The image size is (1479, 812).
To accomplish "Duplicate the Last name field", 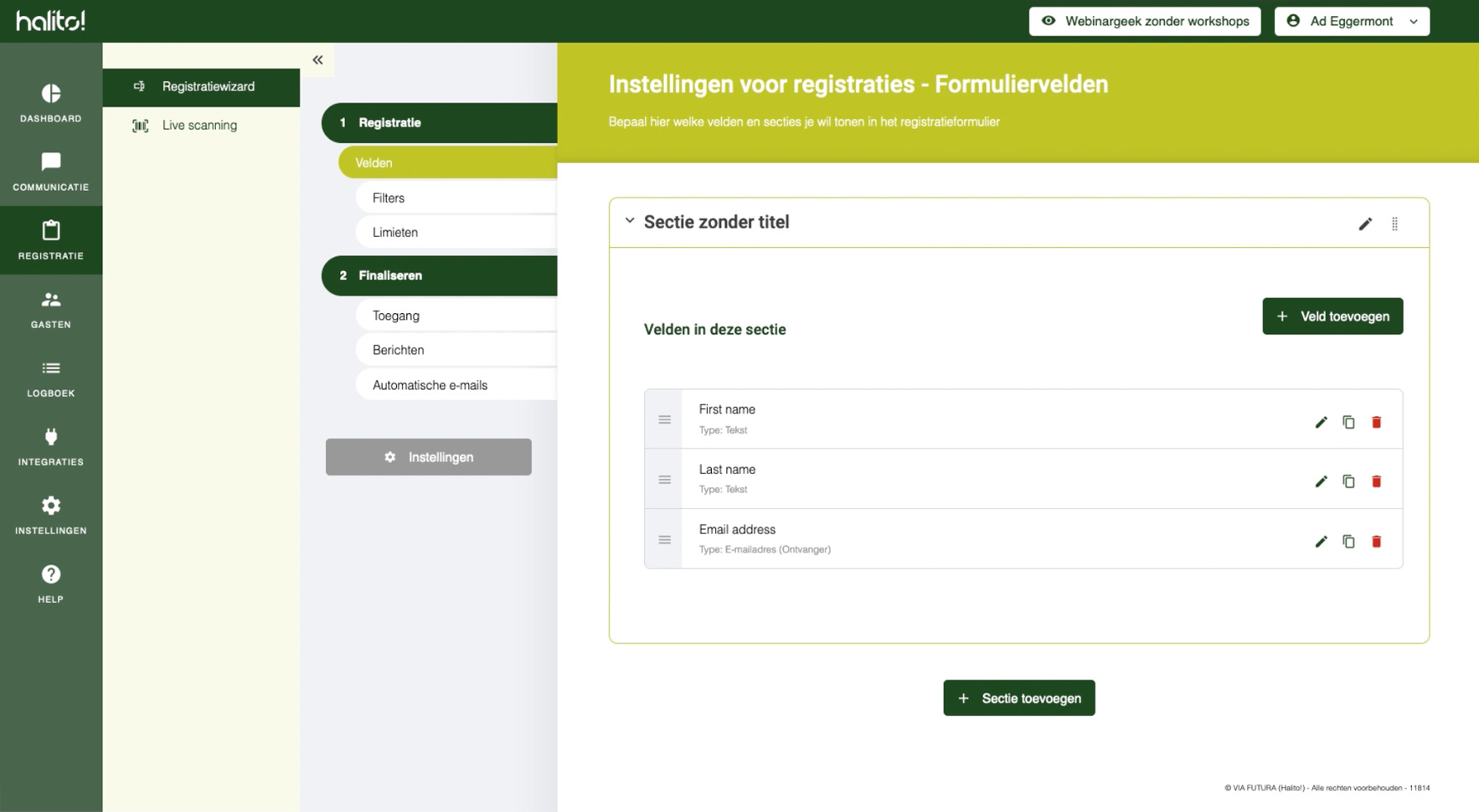I will coord(1348,481).
